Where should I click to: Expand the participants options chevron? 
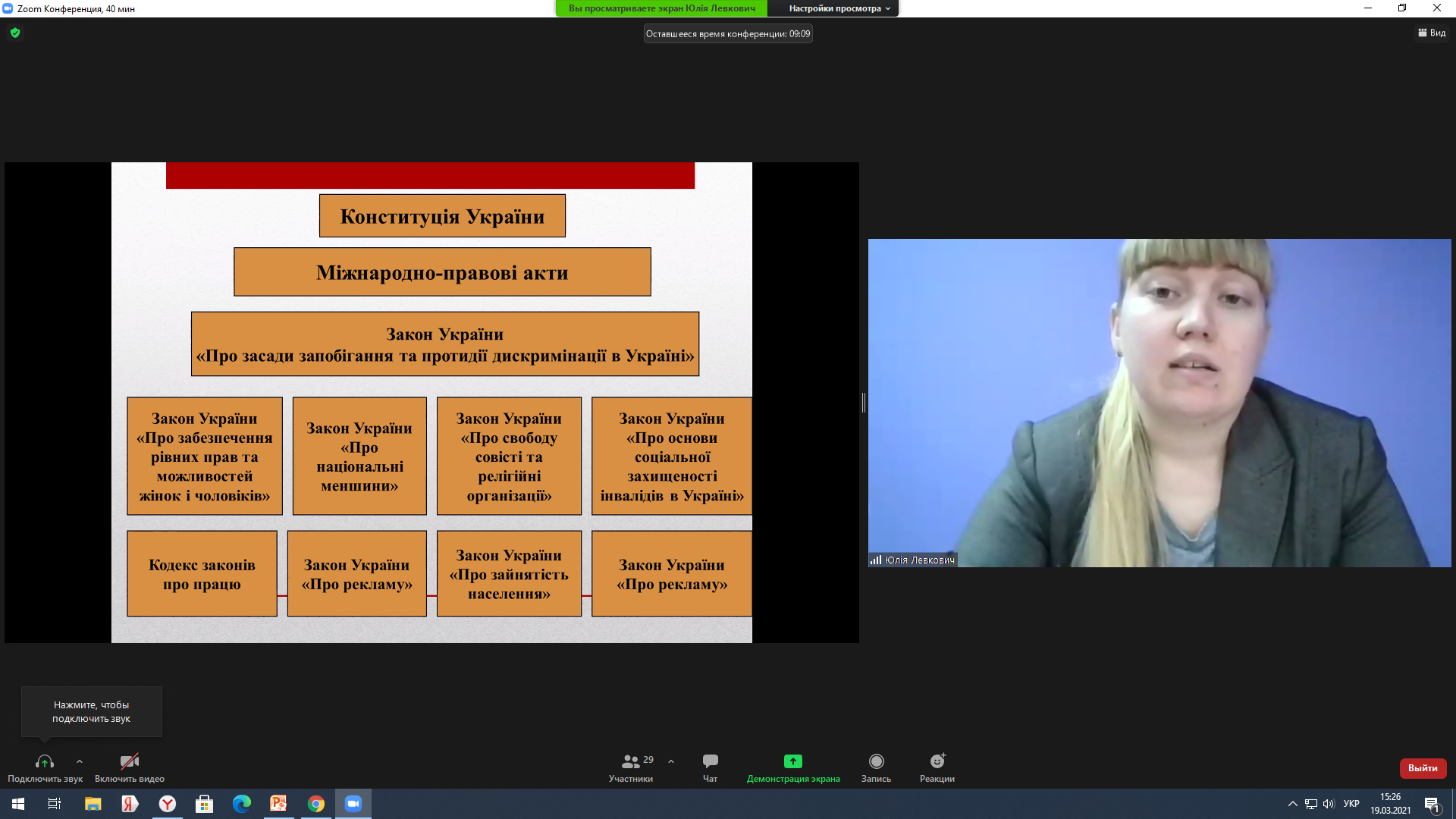[x=671, y=761]
